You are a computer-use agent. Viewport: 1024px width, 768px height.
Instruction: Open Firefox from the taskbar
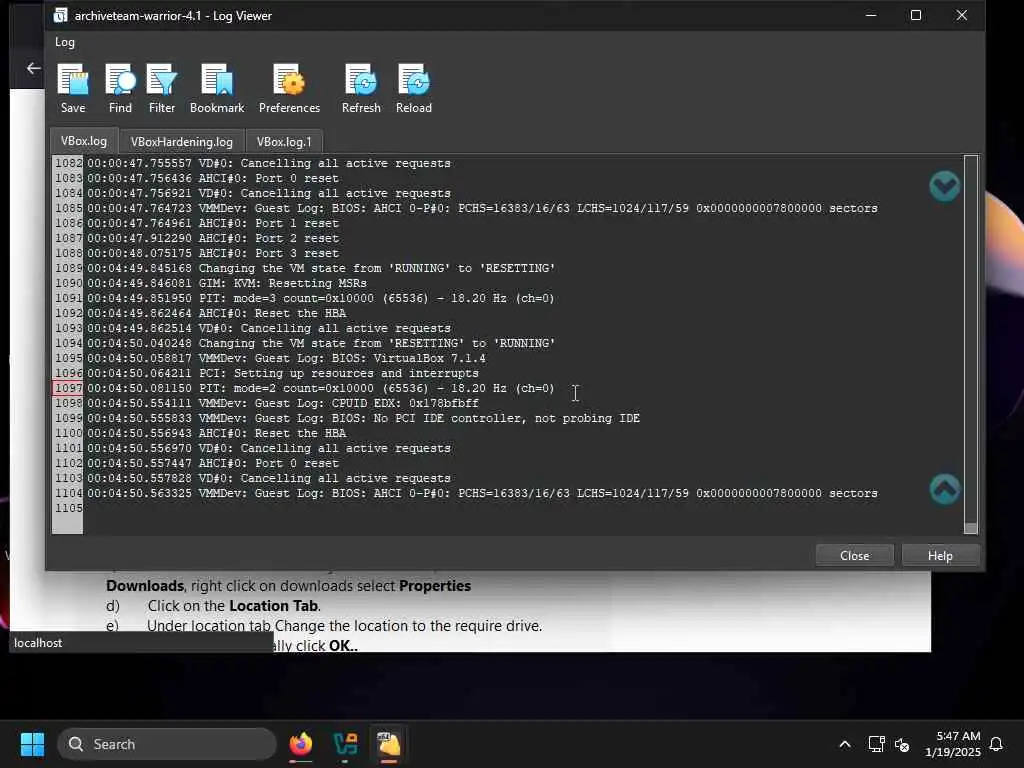(x=301, y=744)
